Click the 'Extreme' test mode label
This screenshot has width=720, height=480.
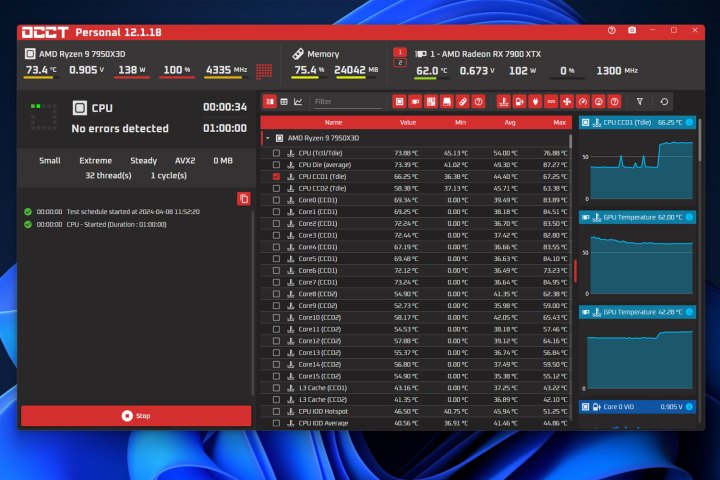click(96, 161)
